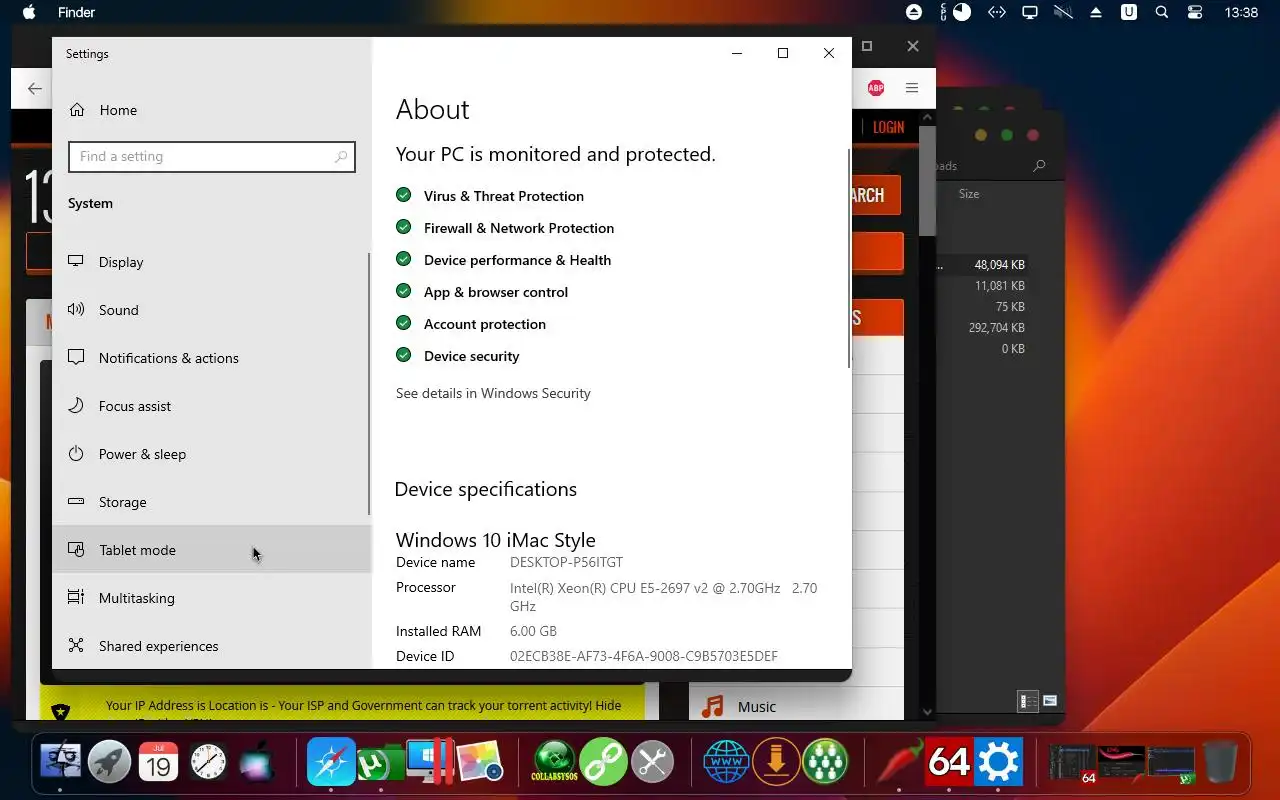Go to Focus assist settings
The width and height of the screenshot is (1280, 800).
pos(211,406)
